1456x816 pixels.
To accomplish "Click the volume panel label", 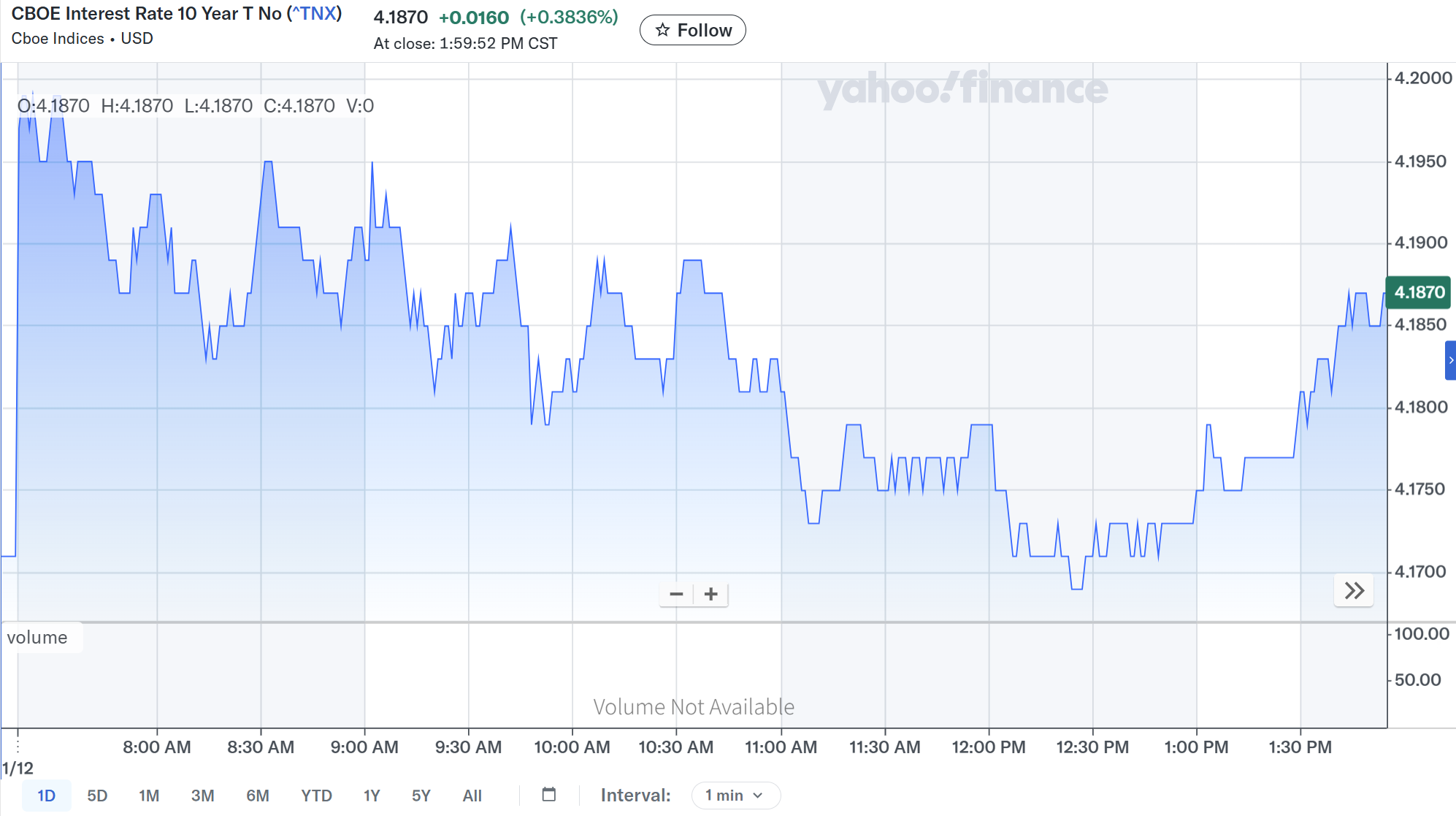I will 38,637.
